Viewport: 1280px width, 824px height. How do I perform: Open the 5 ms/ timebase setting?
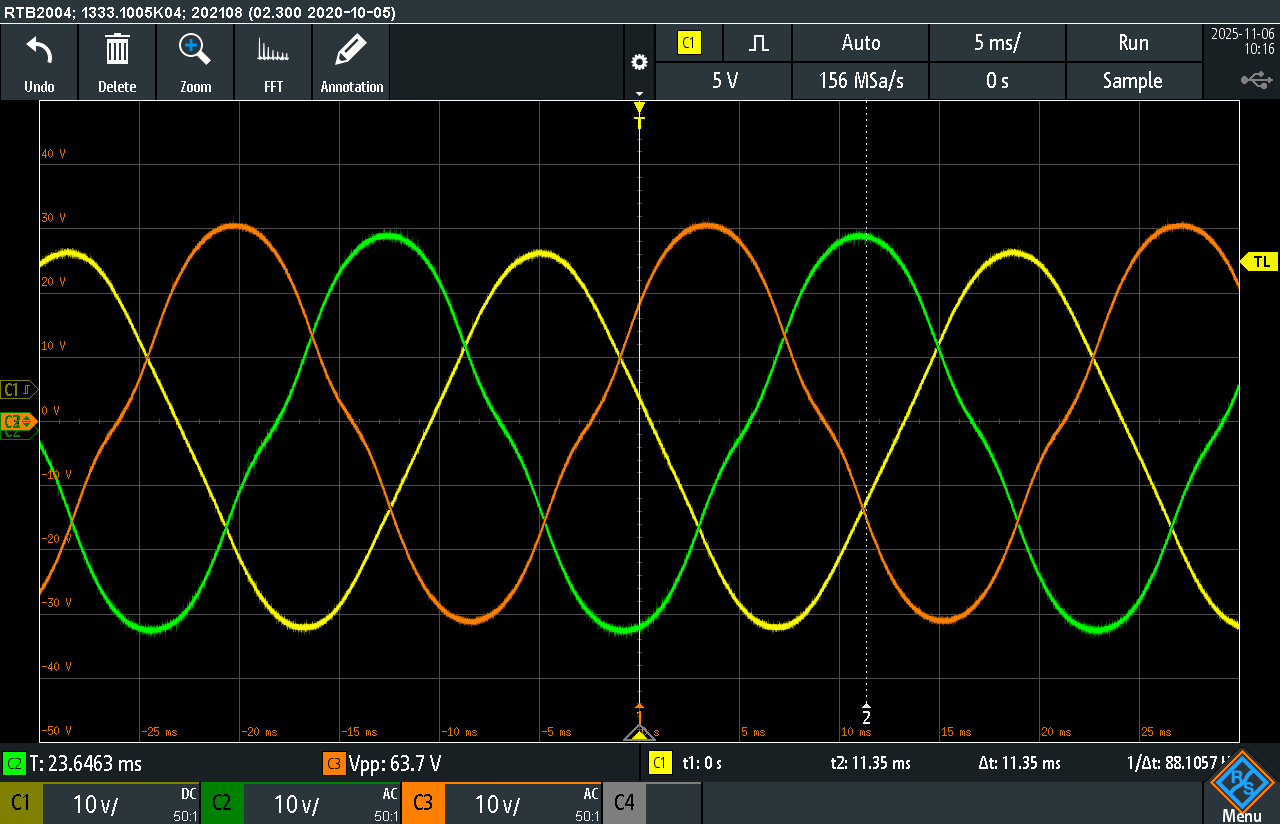tap(997, 43)
